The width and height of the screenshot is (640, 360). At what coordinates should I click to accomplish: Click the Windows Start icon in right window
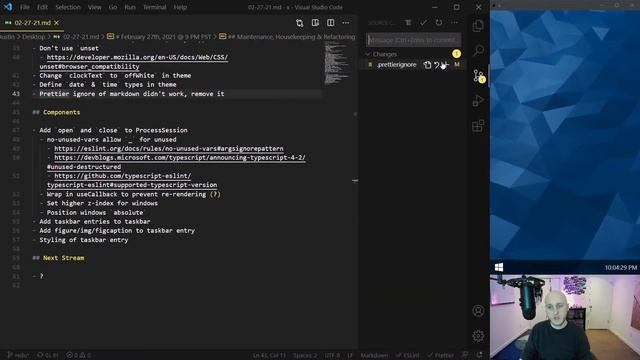pos(499,267)
